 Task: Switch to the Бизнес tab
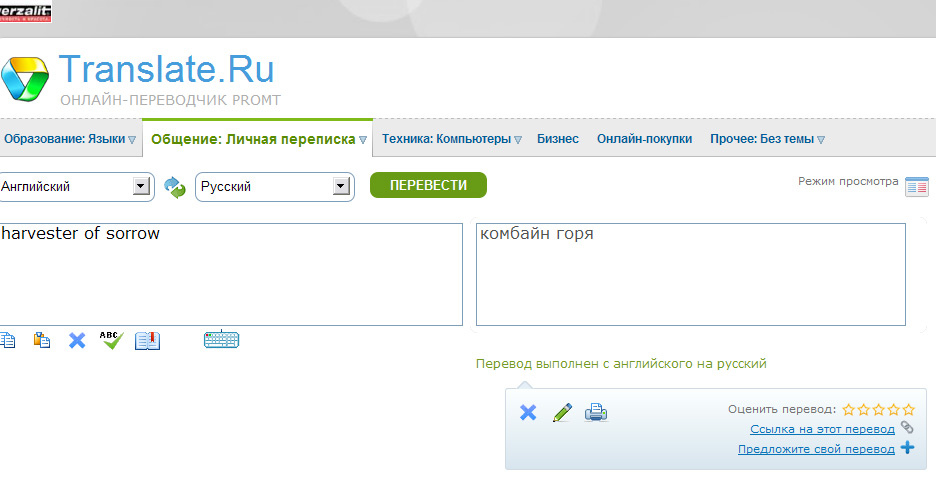coord(558,139)
